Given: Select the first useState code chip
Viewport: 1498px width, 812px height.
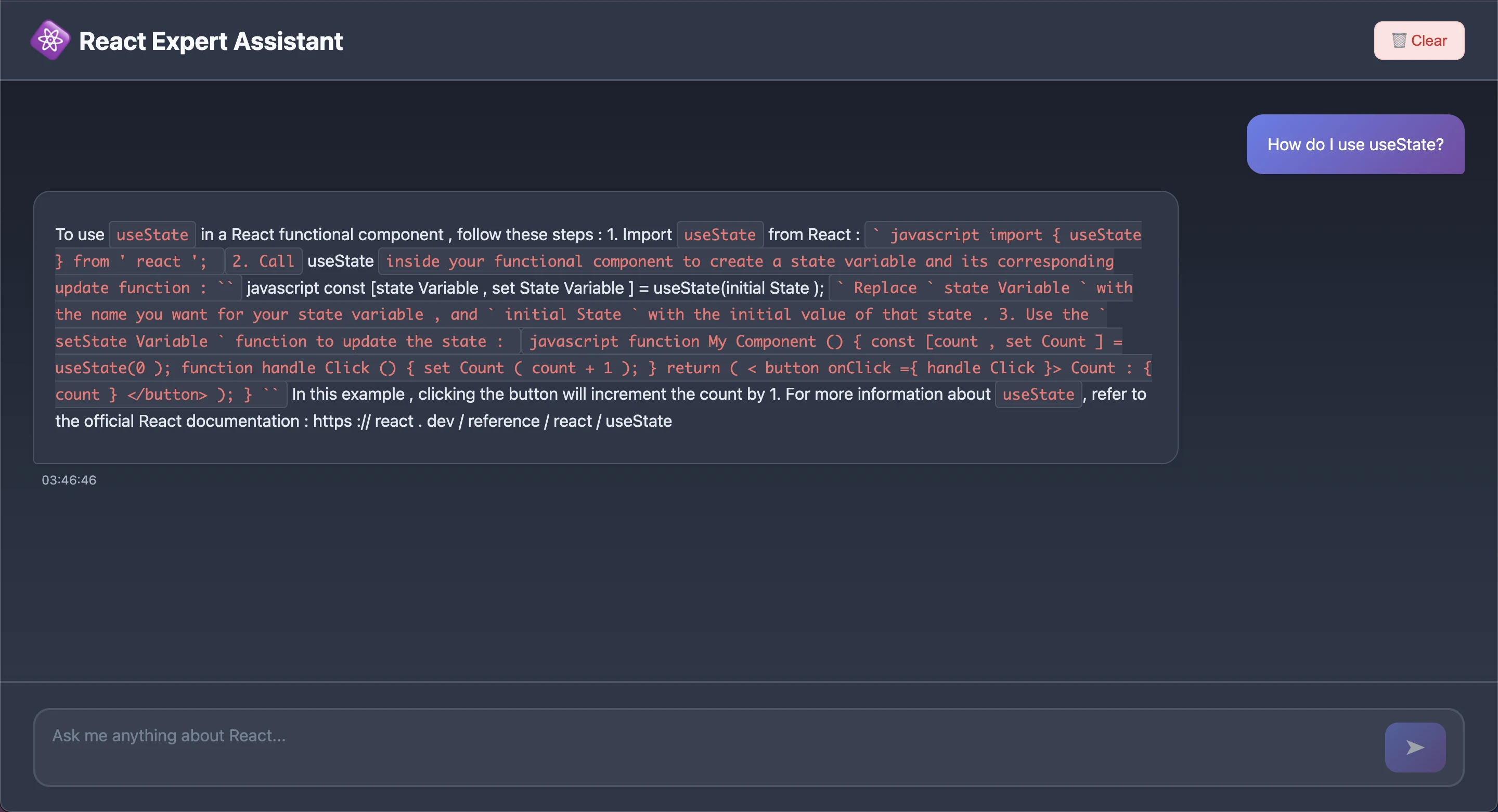Looking at the screenshot, I should (152, 234).
